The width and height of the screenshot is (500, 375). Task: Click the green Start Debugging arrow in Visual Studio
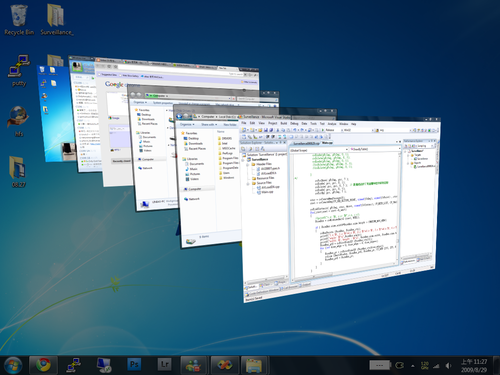pyautogui.click(x=323, y=130)
